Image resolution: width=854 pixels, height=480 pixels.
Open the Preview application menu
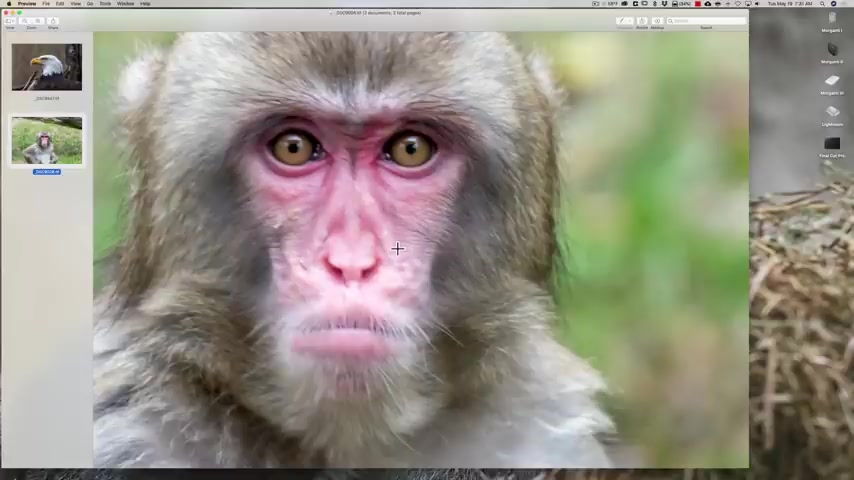[27, 4]
